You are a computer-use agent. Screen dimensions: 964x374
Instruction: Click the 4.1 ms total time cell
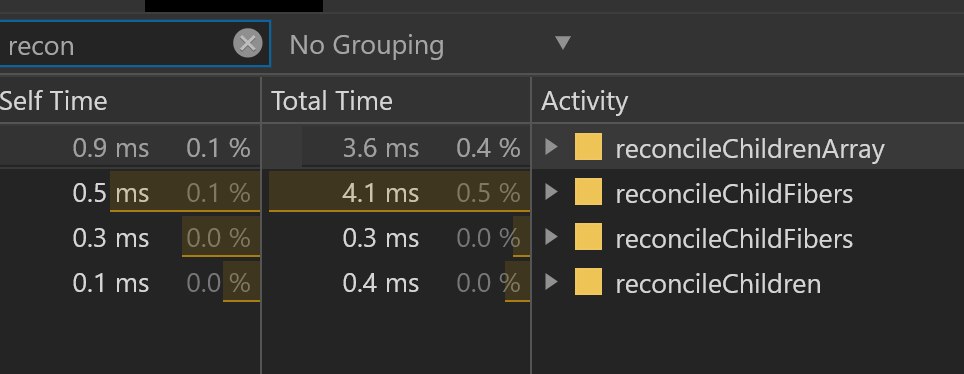[x=396, y=193]
